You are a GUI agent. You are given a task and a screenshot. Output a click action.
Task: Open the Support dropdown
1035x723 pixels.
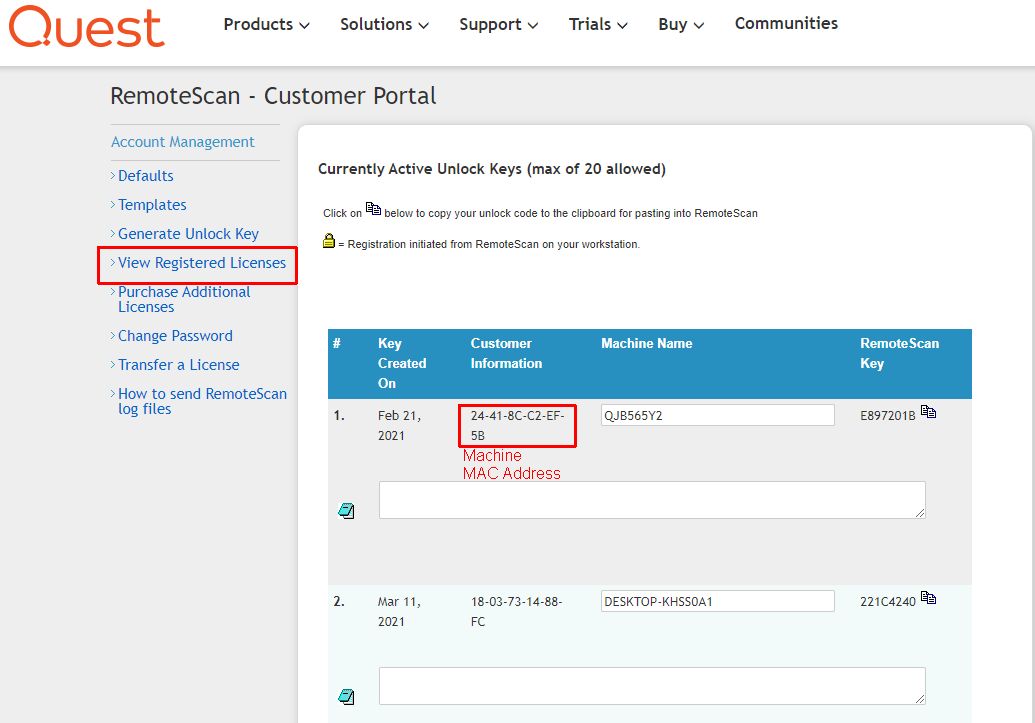tap(497, 23)
